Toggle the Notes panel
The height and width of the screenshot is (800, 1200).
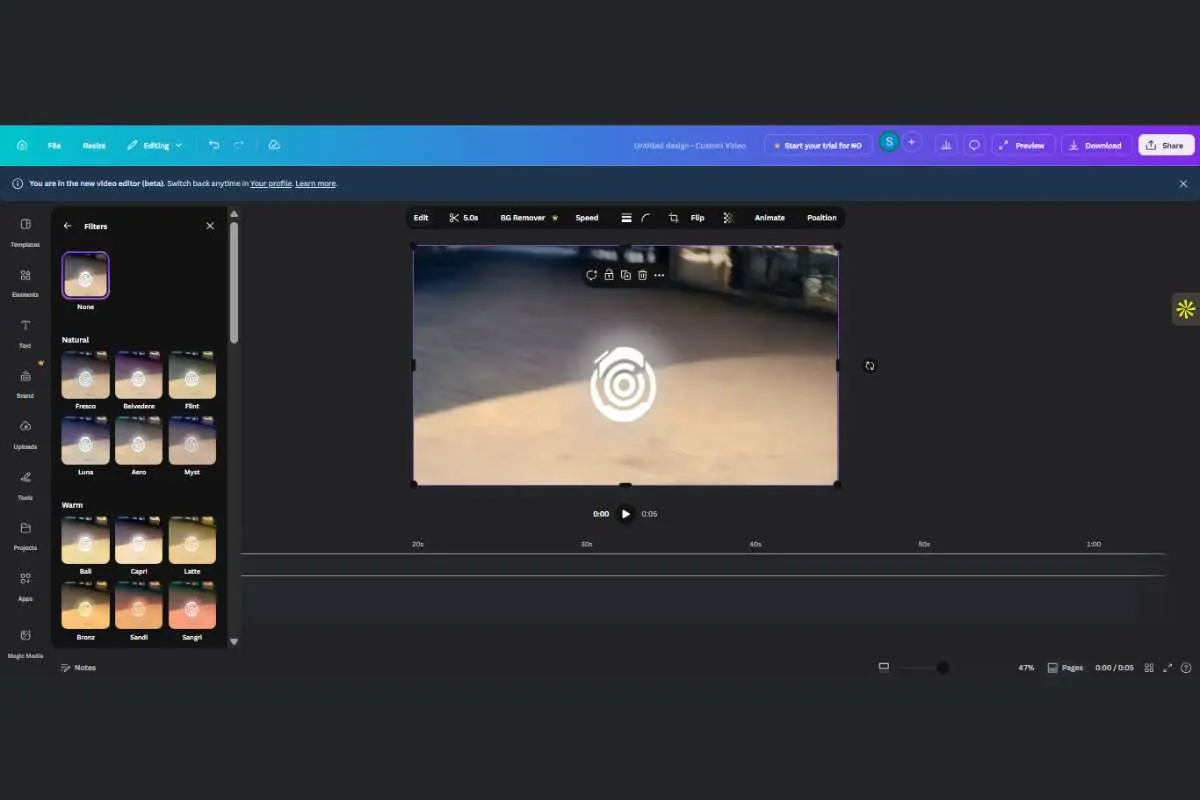pyautogui.click(x=78, y=667)
